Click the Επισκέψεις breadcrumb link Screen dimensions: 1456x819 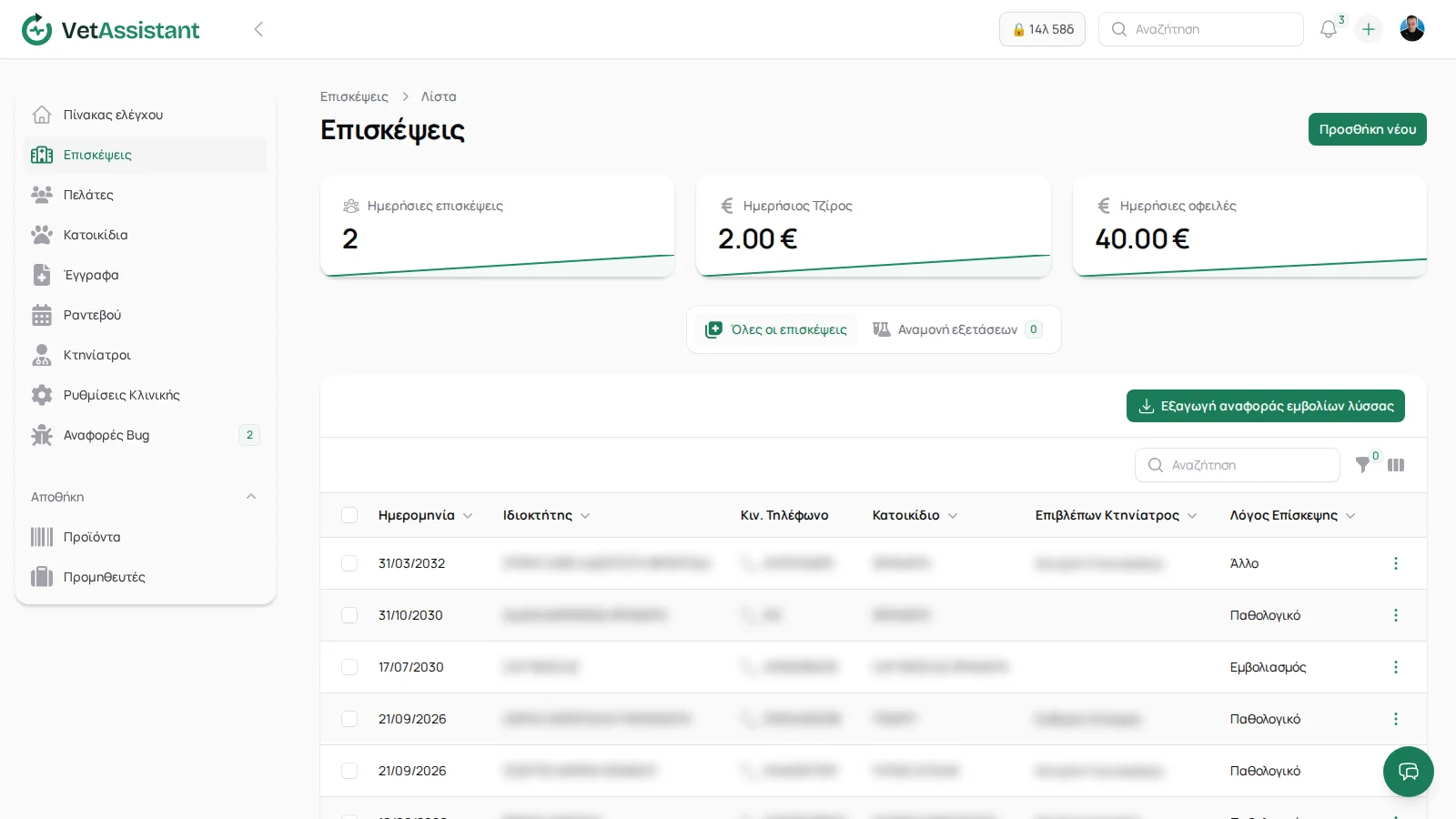point(354,96)
